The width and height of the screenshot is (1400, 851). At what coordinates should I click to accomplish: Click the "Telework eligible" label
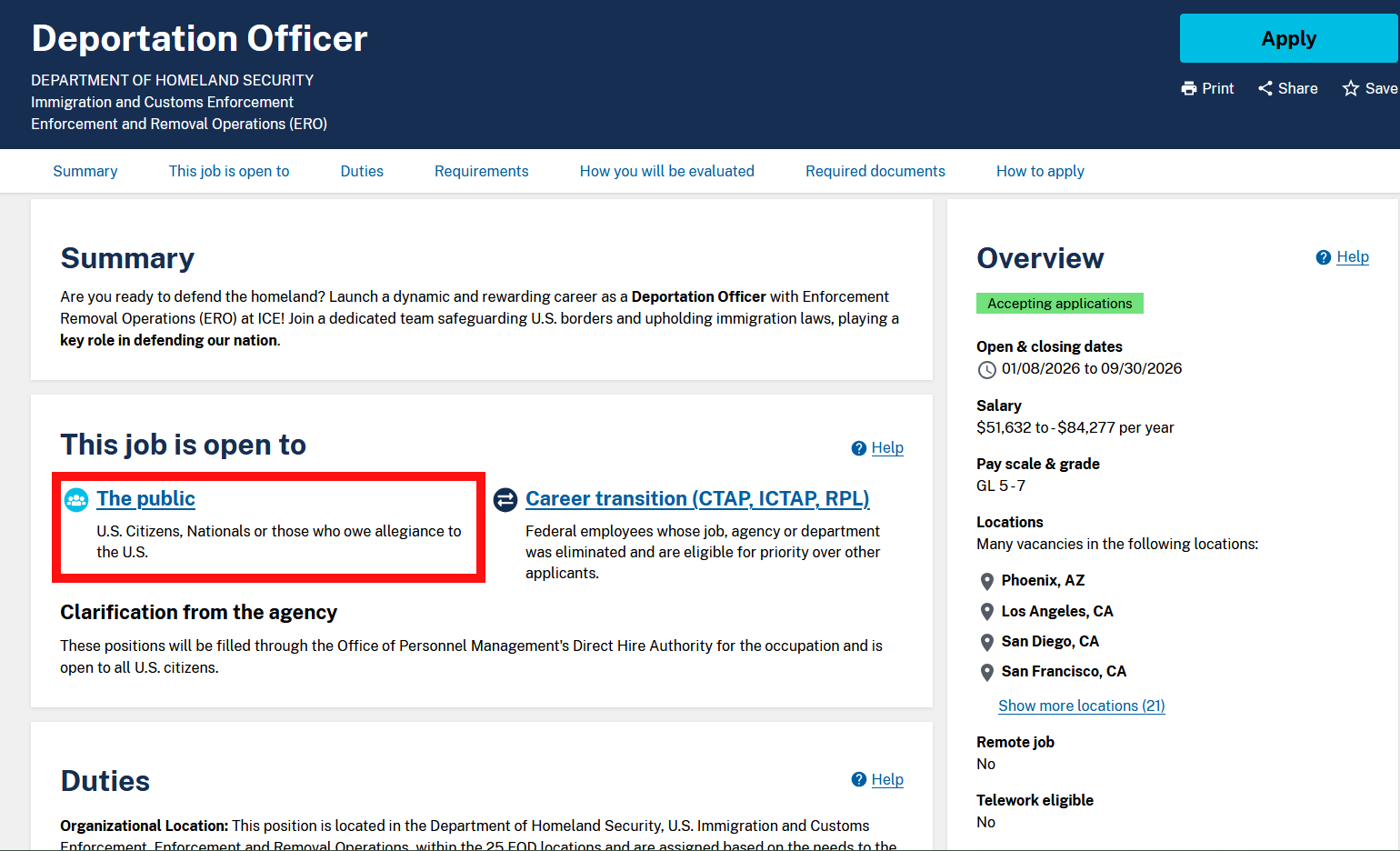1035,800
